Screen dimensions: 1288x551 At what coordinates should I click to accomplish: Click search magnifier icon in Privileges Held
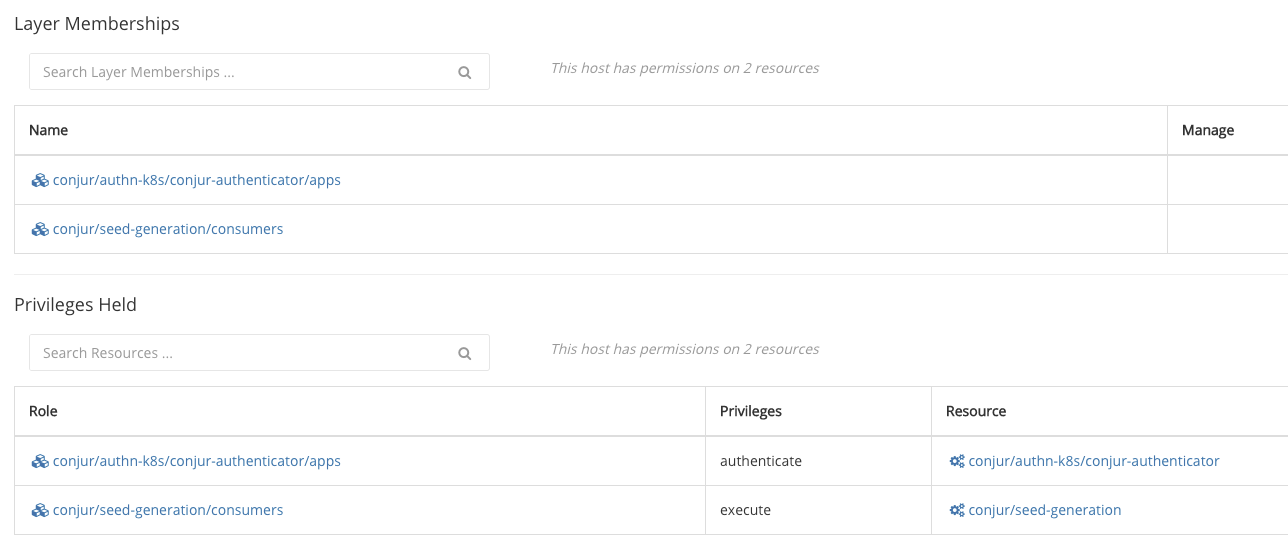pyautogui.click(x=464, y=353)
